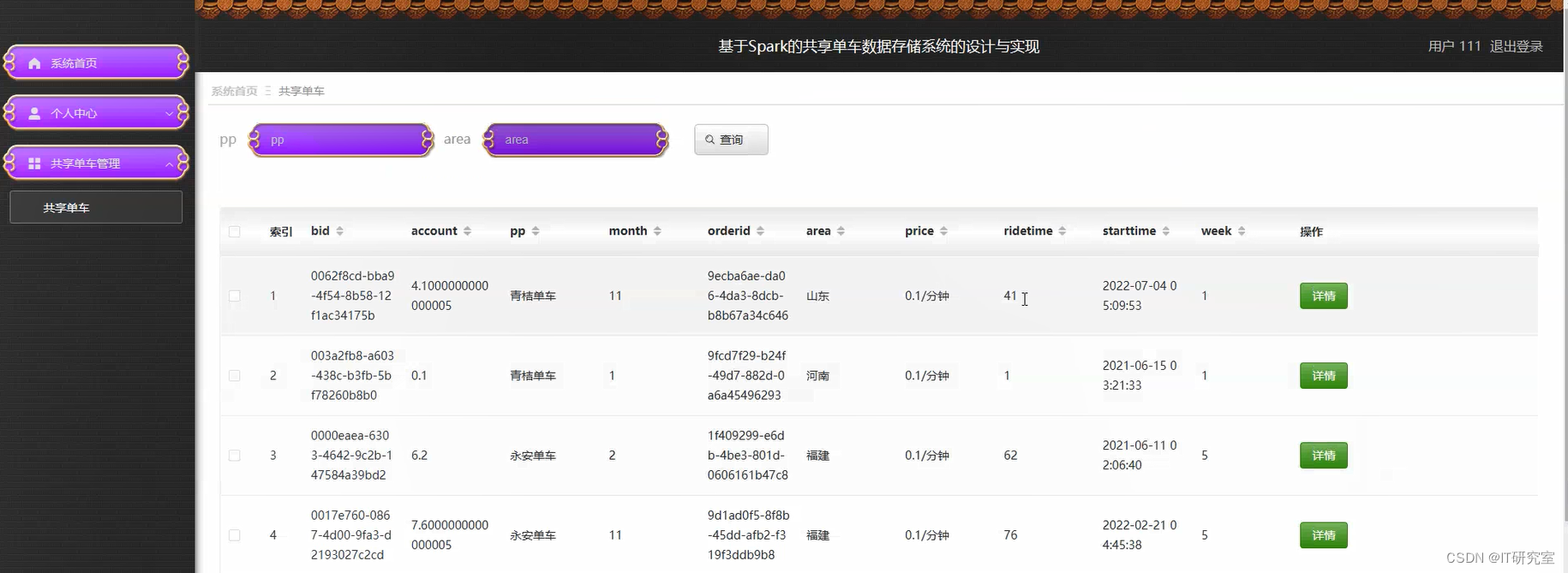Image resolution: width=1568 pixels, height=573 pixels.
Task: Click 退出登录 to log out
Action: coord(1517,46)
